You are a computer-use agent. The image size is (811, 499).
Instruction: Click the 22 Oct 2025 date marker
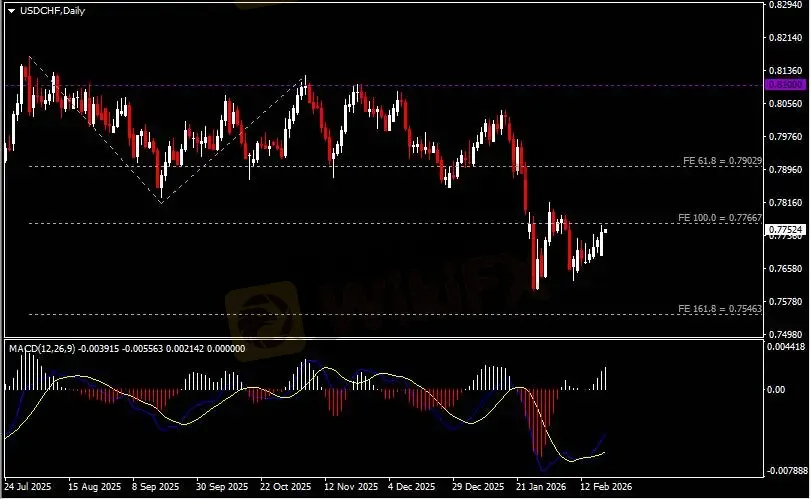point(285,487)
